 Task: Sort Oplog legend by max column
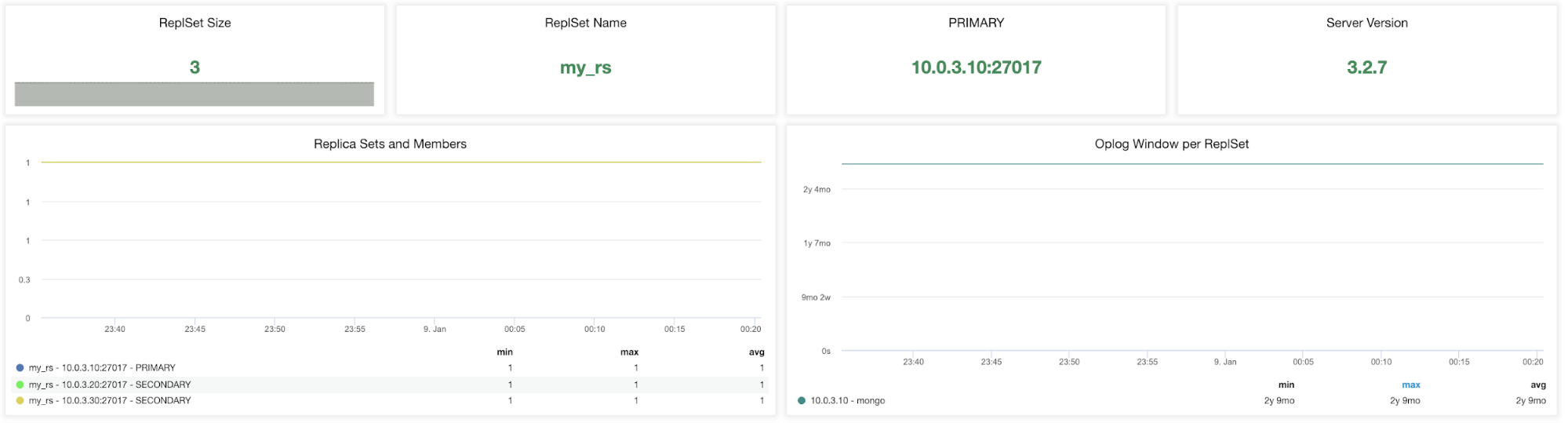coord(1411,385)
